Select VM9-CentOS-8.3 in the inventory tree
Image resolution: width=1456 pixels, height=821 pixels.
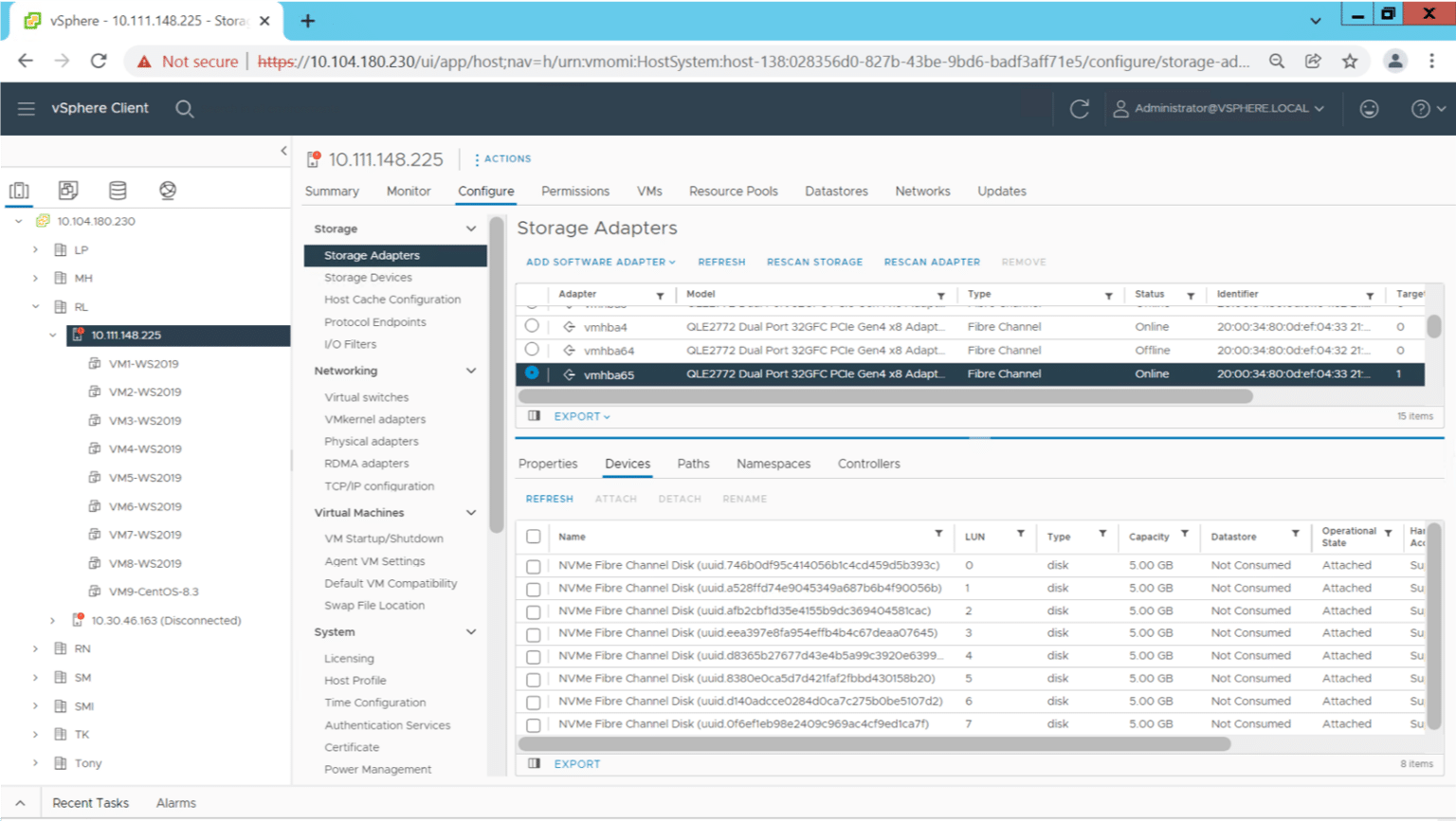point(154,592)
